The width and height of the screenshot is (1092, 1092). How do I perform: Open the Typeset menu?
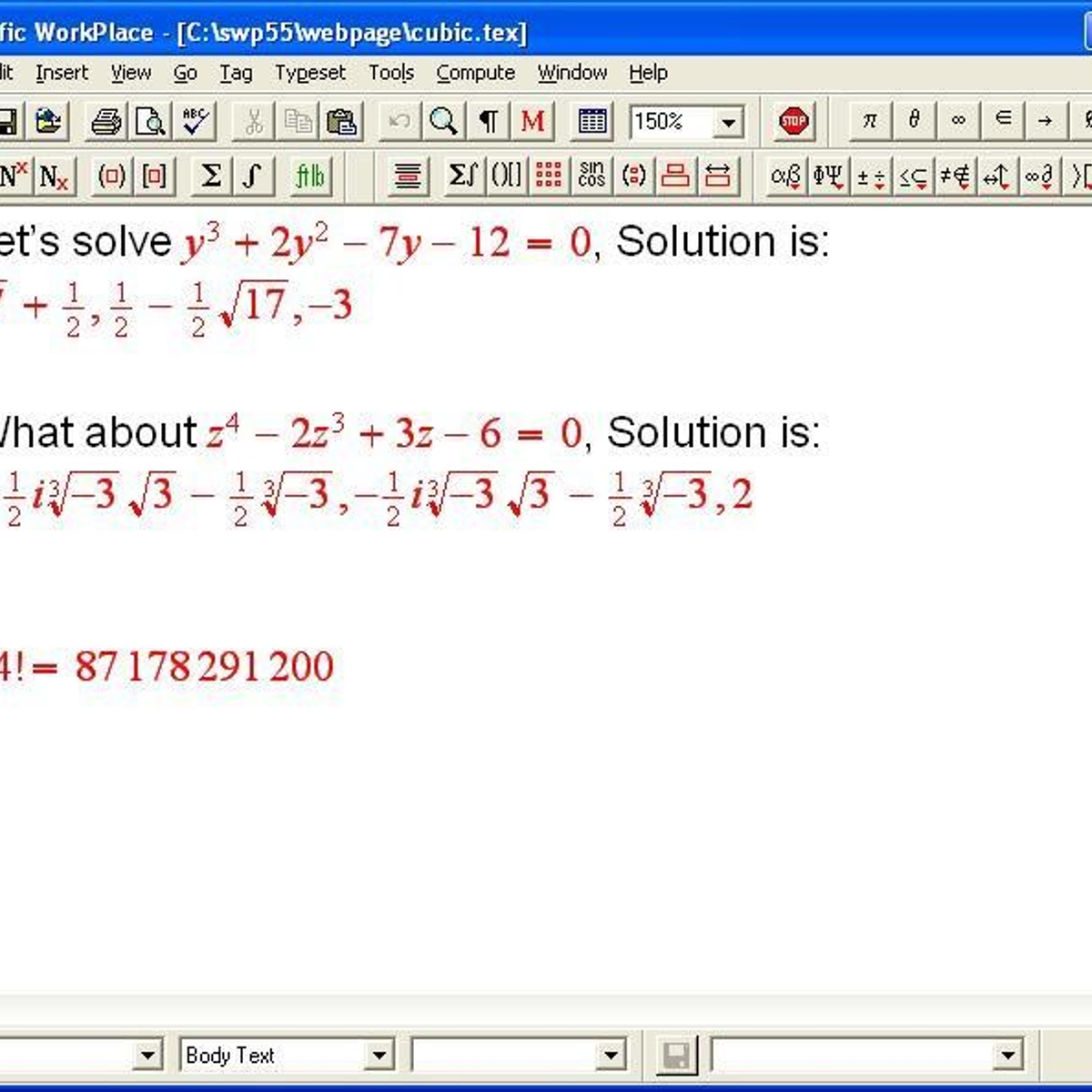(x=310, y=73)
